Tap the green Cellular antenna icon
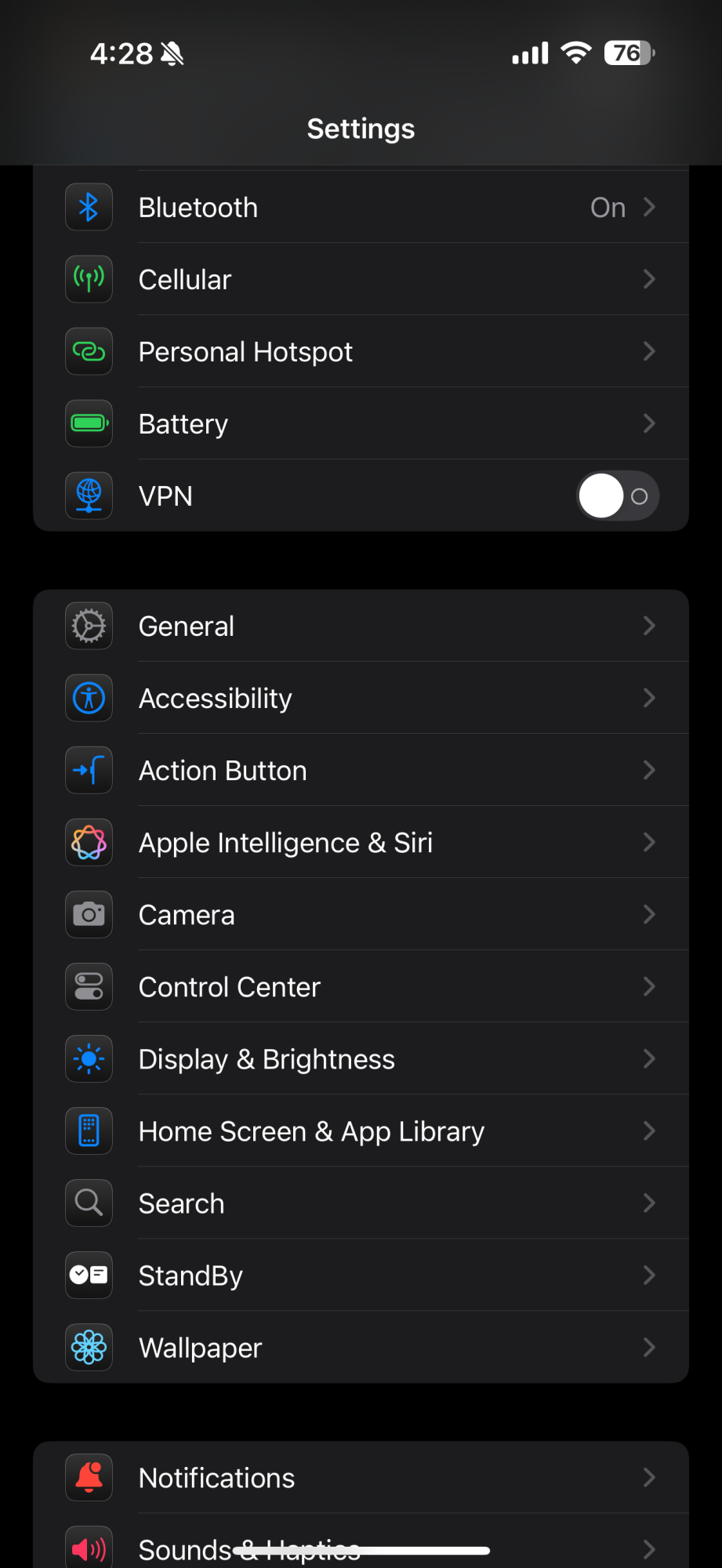 click(89, 279)
